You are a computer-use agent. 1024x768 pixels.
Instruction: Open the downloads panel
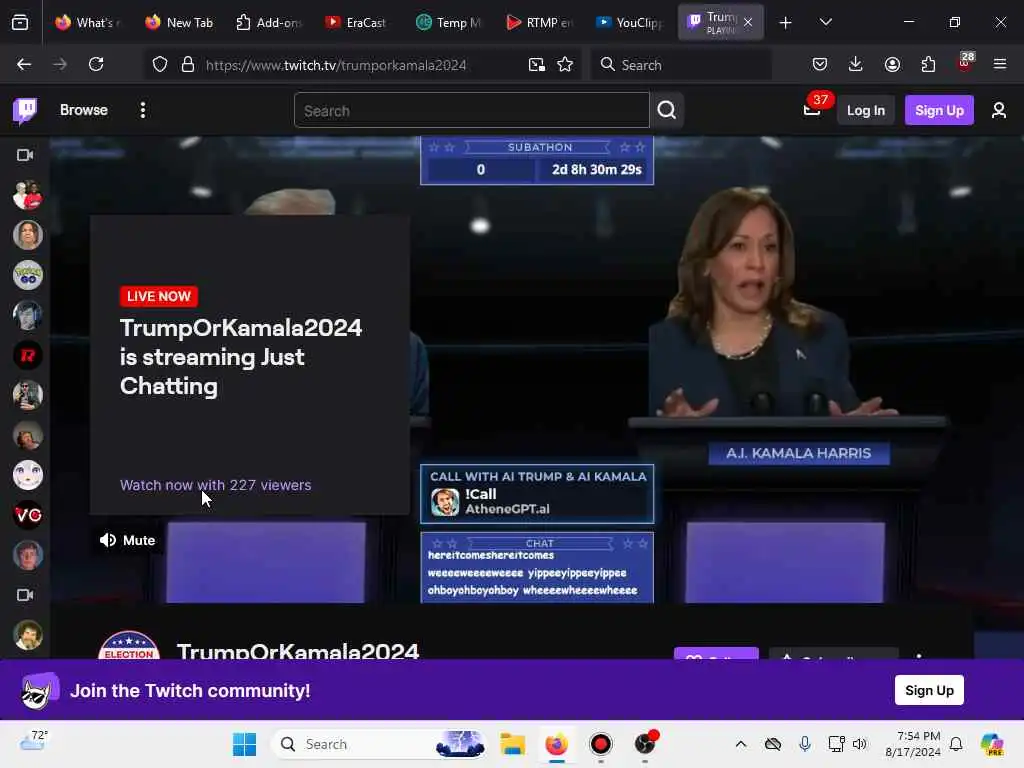pos(856,64)
